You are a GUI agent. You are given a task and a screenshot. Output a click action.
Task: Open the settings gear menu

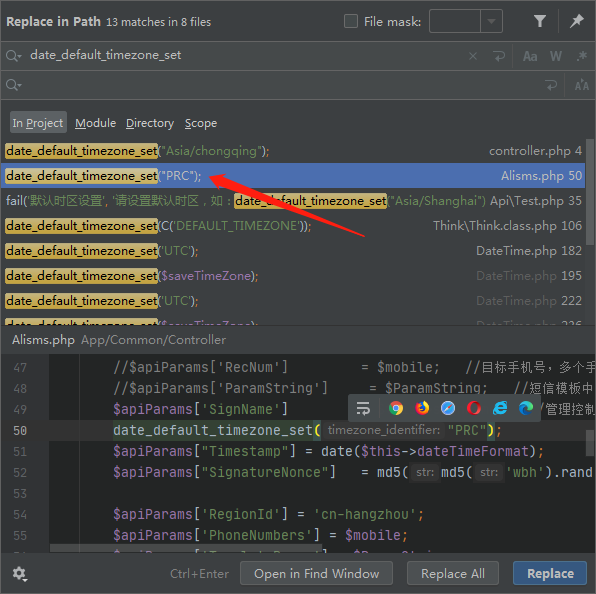pyautogui.click(x=19, y=574)
